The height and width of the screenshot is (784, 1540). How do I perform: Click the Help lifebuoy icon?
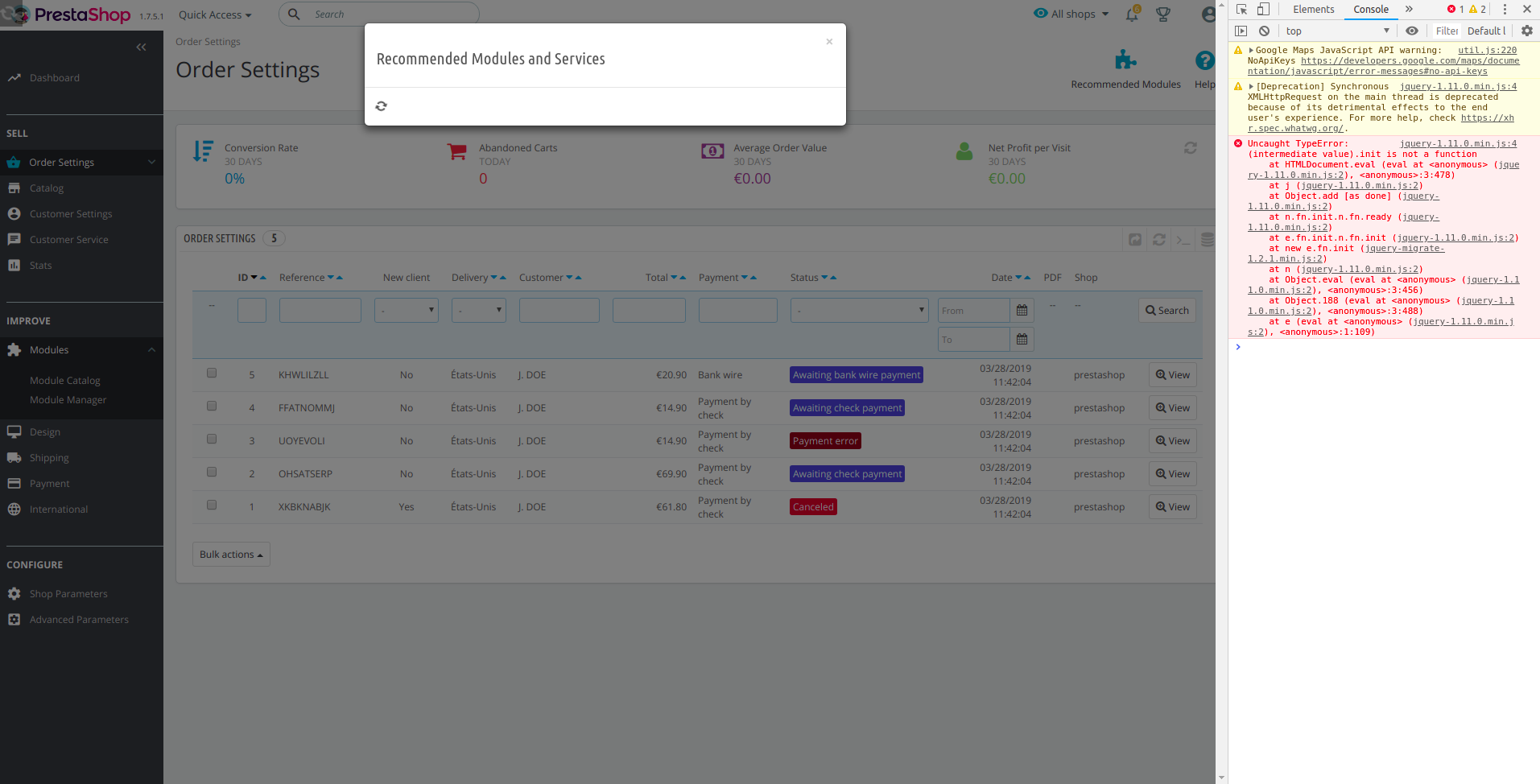tap(1204, 60)
